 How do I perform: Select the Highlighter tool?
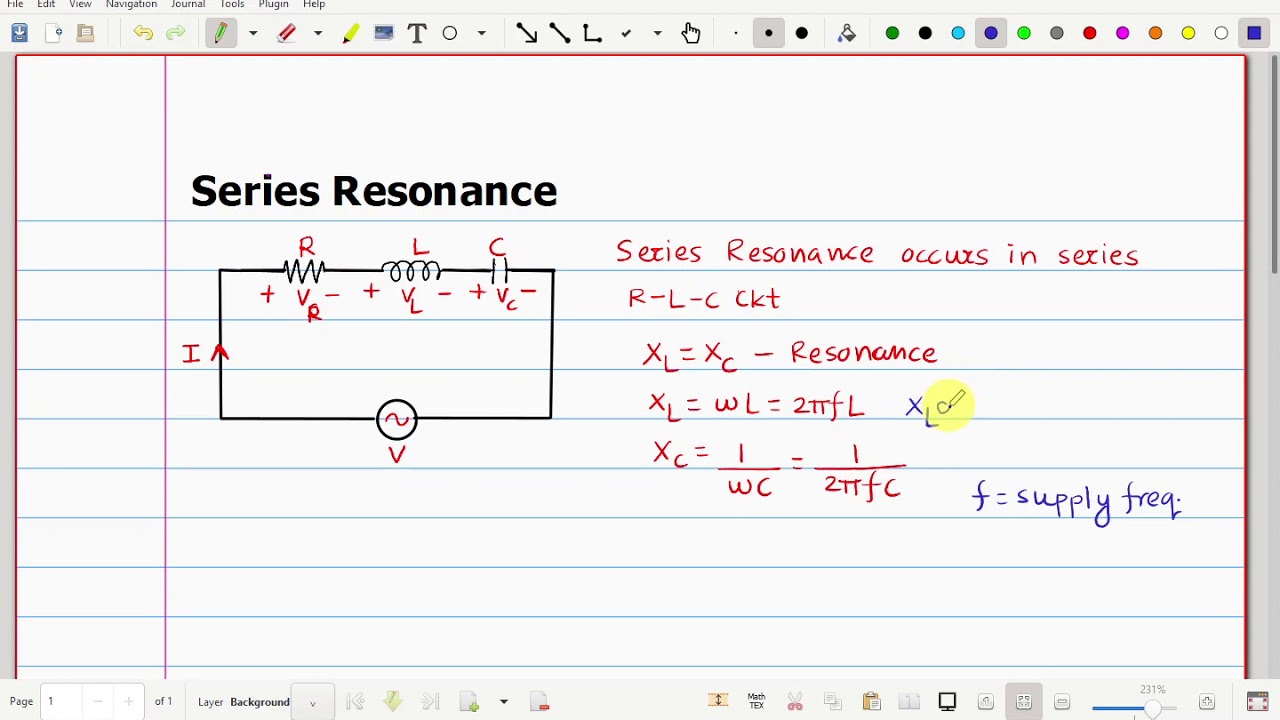351,33
